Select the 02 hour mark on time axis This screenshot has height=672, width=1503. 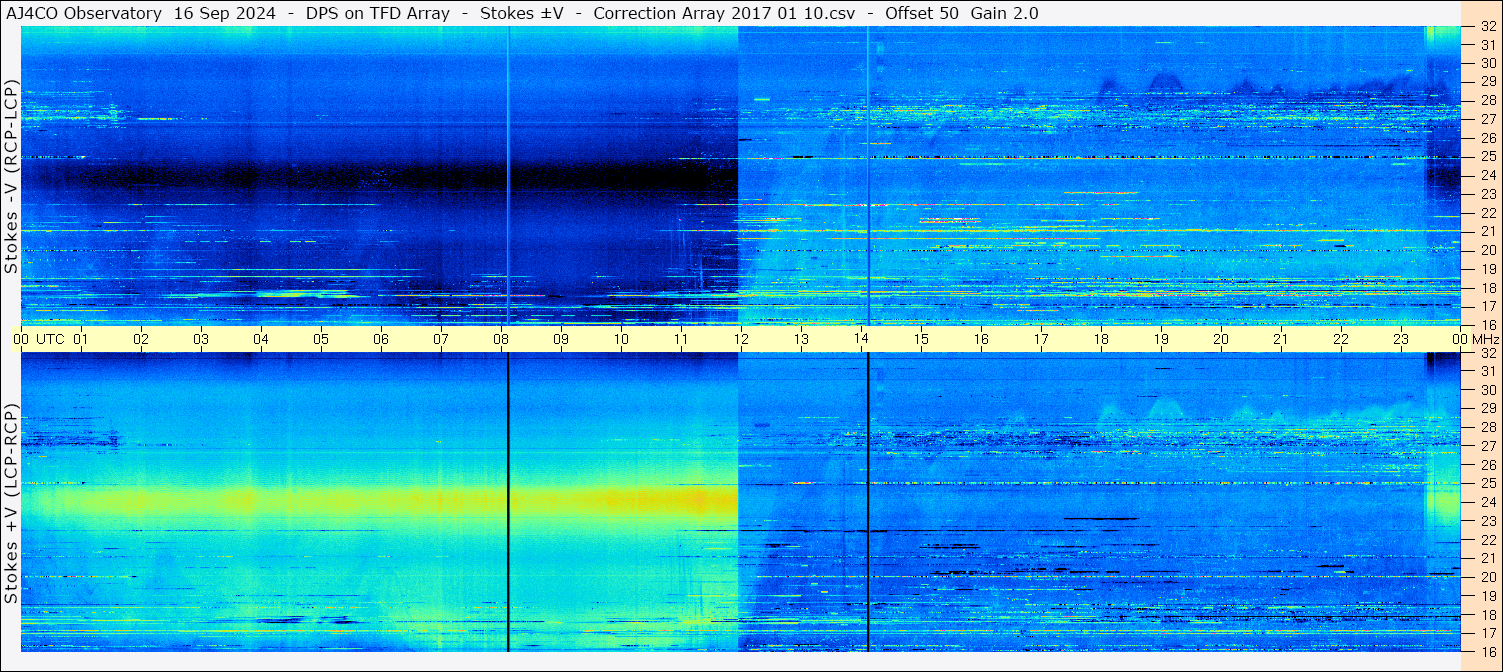[141, 339]
